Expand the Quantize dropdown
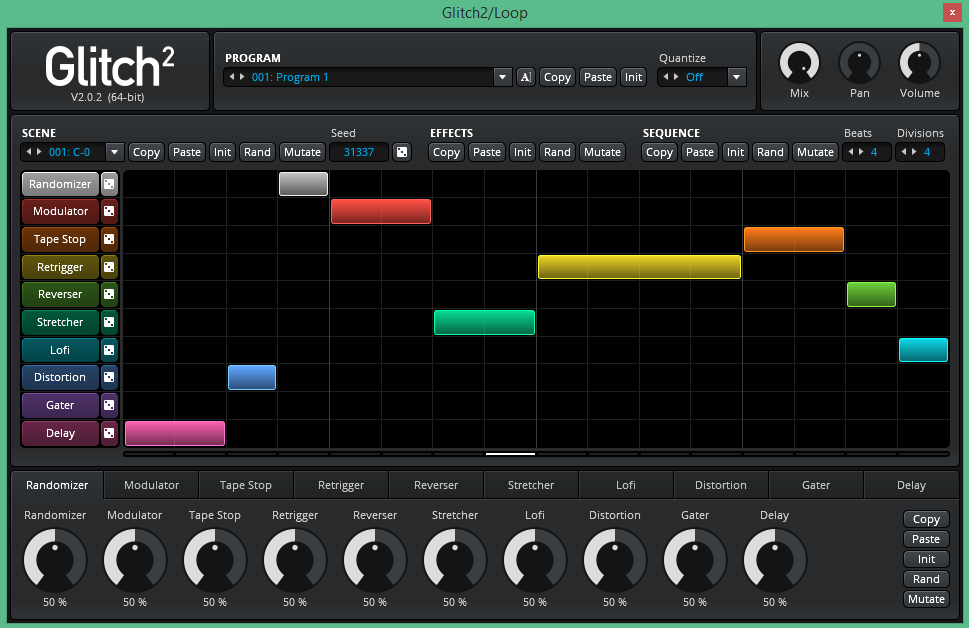Screen dimensions: 969x628 (737, 77)
